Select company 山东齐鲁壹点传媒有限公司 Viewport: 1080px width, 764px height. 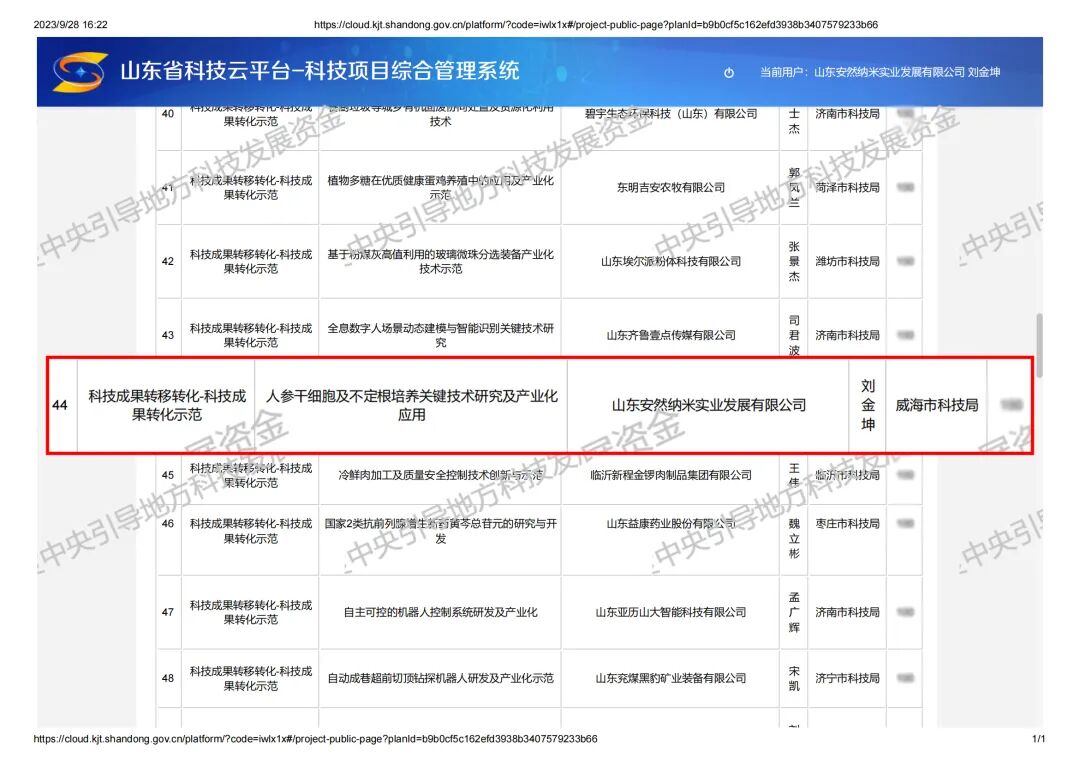[x=671, y=335]
